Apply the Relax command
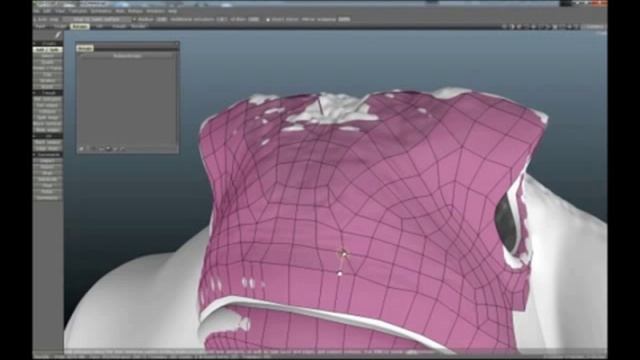The height and width of the screenshot is (360, 640). (47, 191)
